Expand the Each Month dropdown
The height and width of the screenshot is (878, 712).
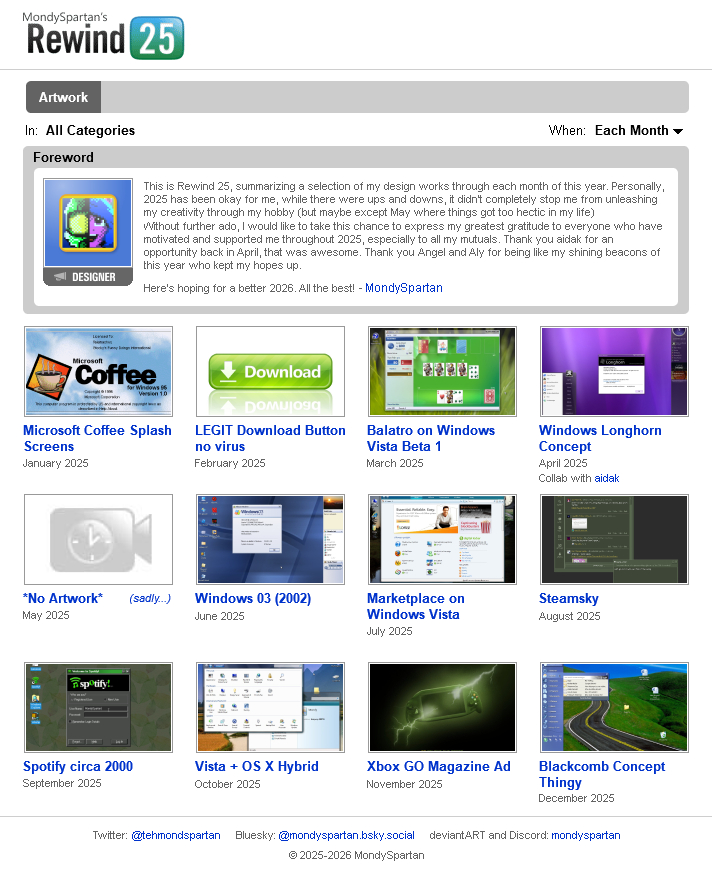click(638, 131)
